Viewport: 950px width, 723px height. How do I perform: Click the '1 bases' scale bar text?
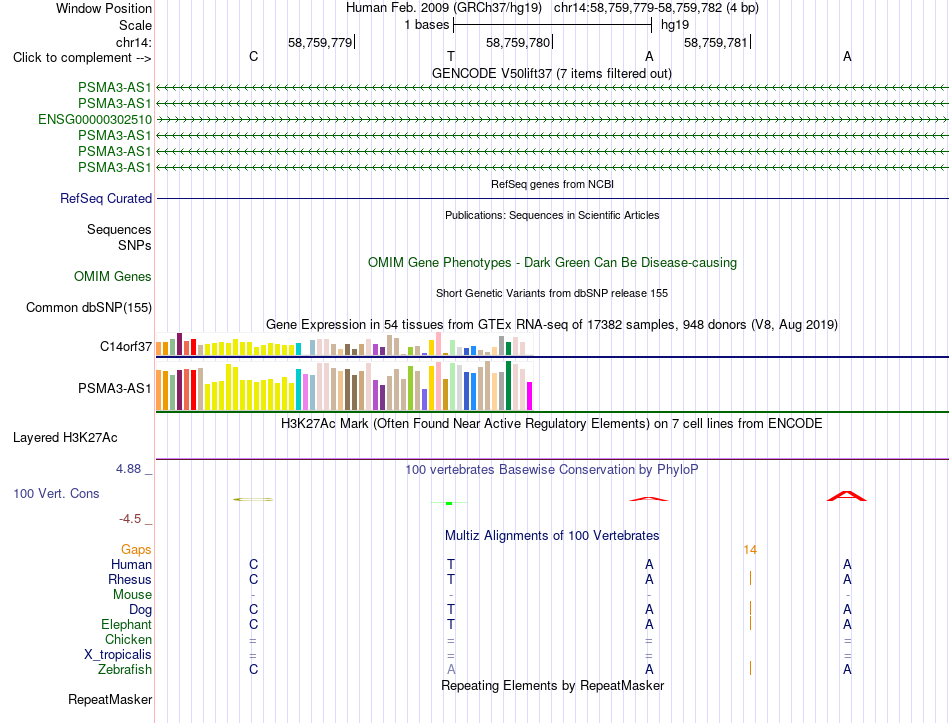427,25
